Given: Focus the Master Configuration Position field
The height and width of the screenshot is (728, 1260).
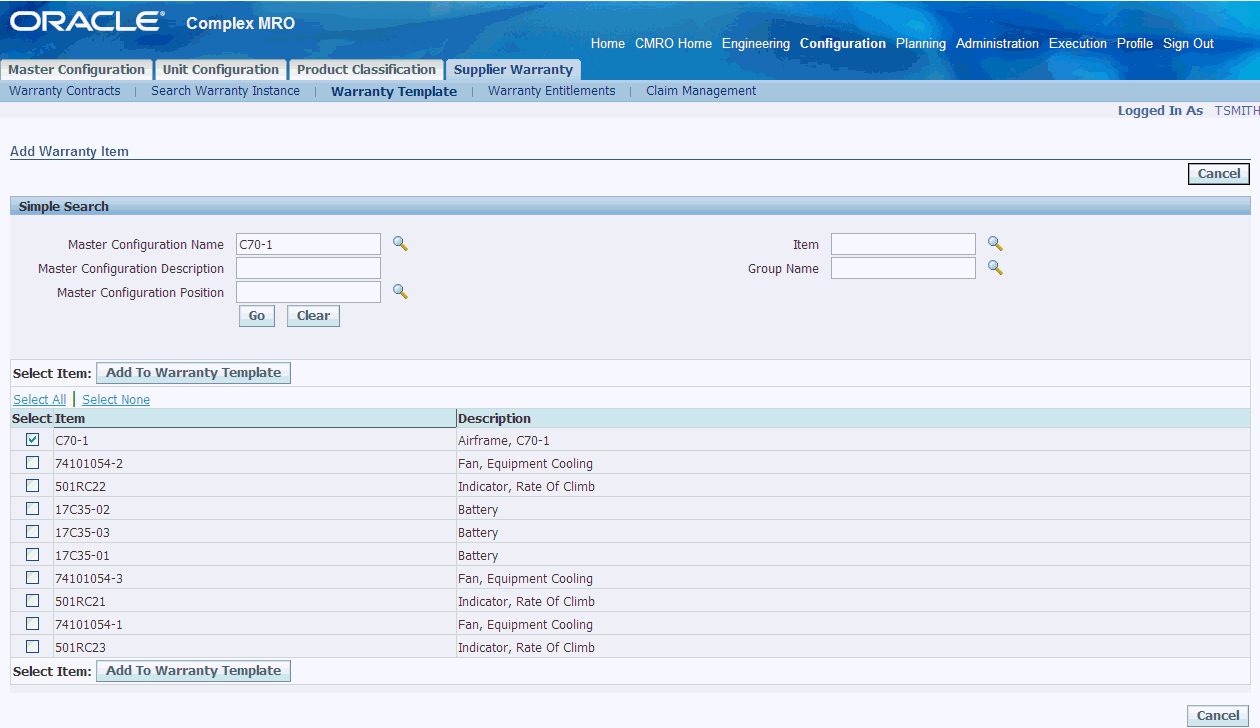Looking at the screenshot, I should tap(308, 292).
